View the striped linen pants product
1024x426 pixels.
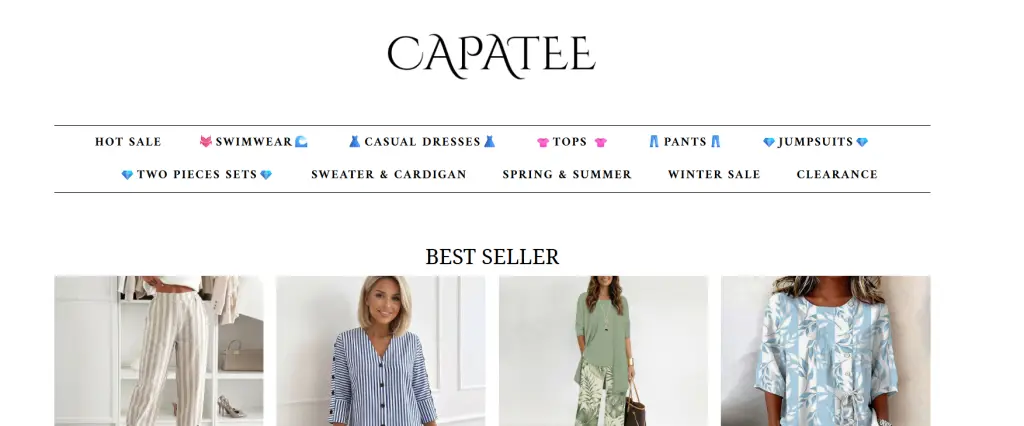pos(159,351)
